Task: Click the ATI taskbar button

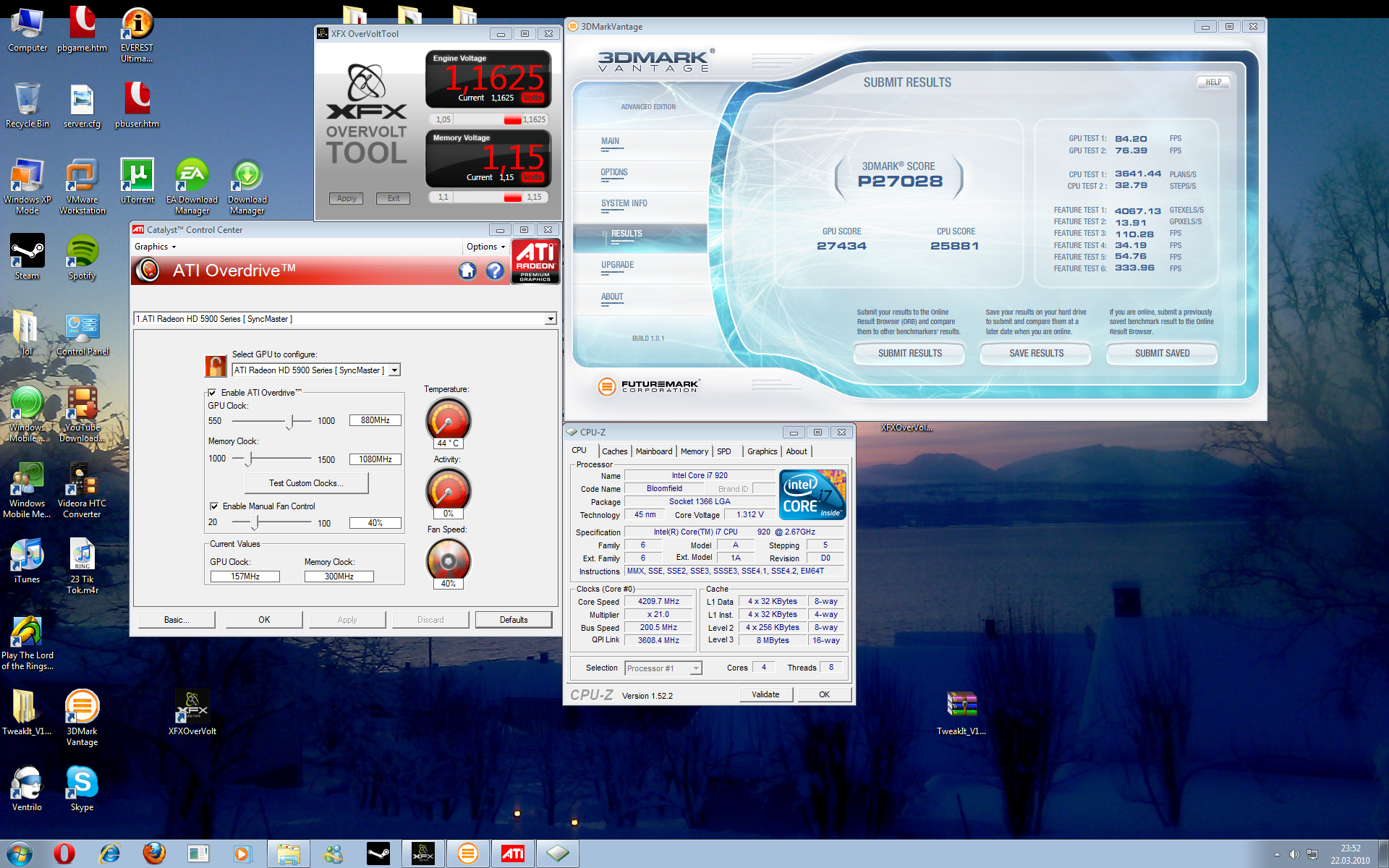Action: coord(513,854)
